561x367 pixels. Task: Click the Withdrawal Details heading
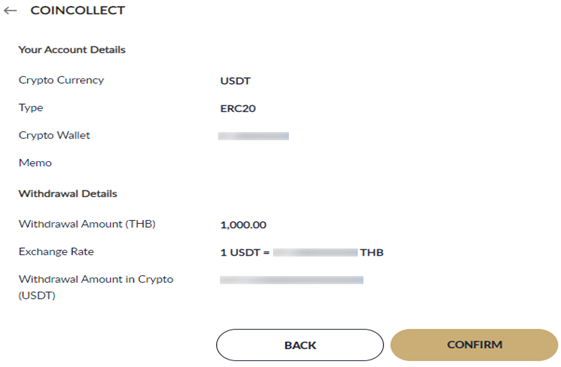68,194
